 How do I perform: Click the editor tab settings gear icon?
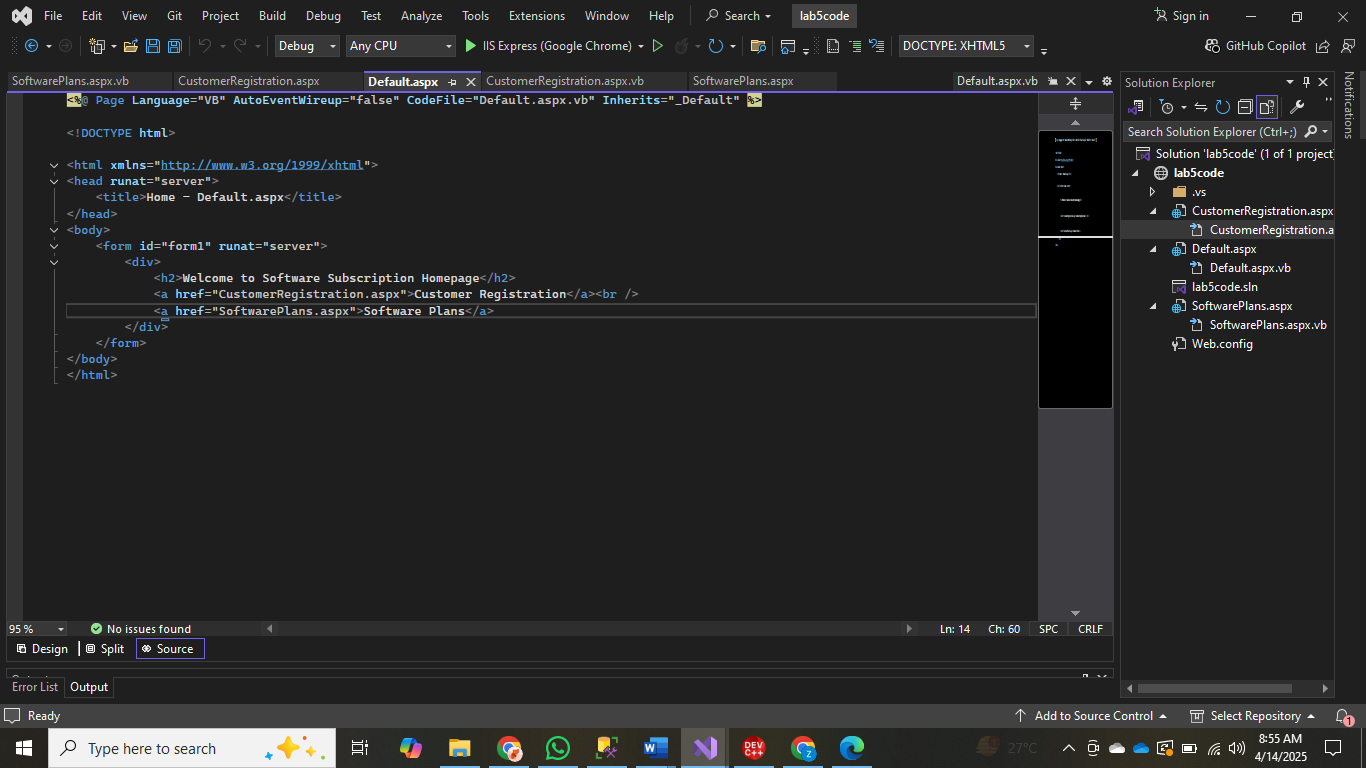tap(1106, 81)
